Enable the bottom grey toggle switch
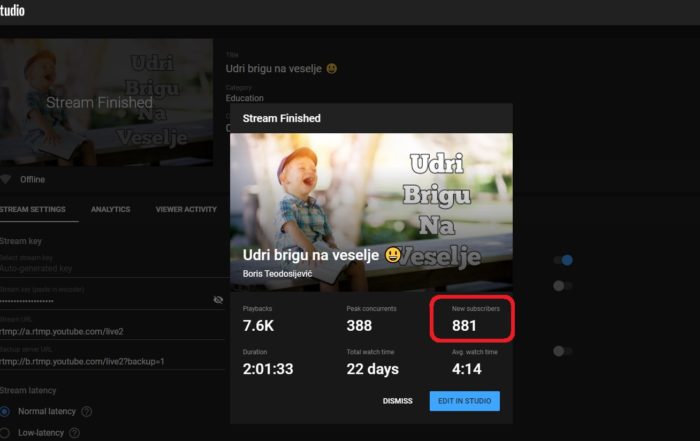 (x=562, y=351)
